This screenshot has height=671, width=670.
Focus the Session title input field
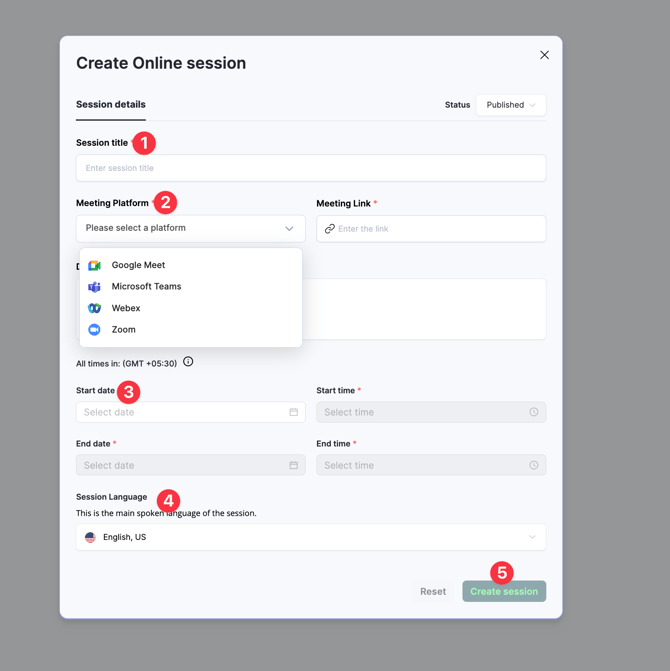pos(310,168)
